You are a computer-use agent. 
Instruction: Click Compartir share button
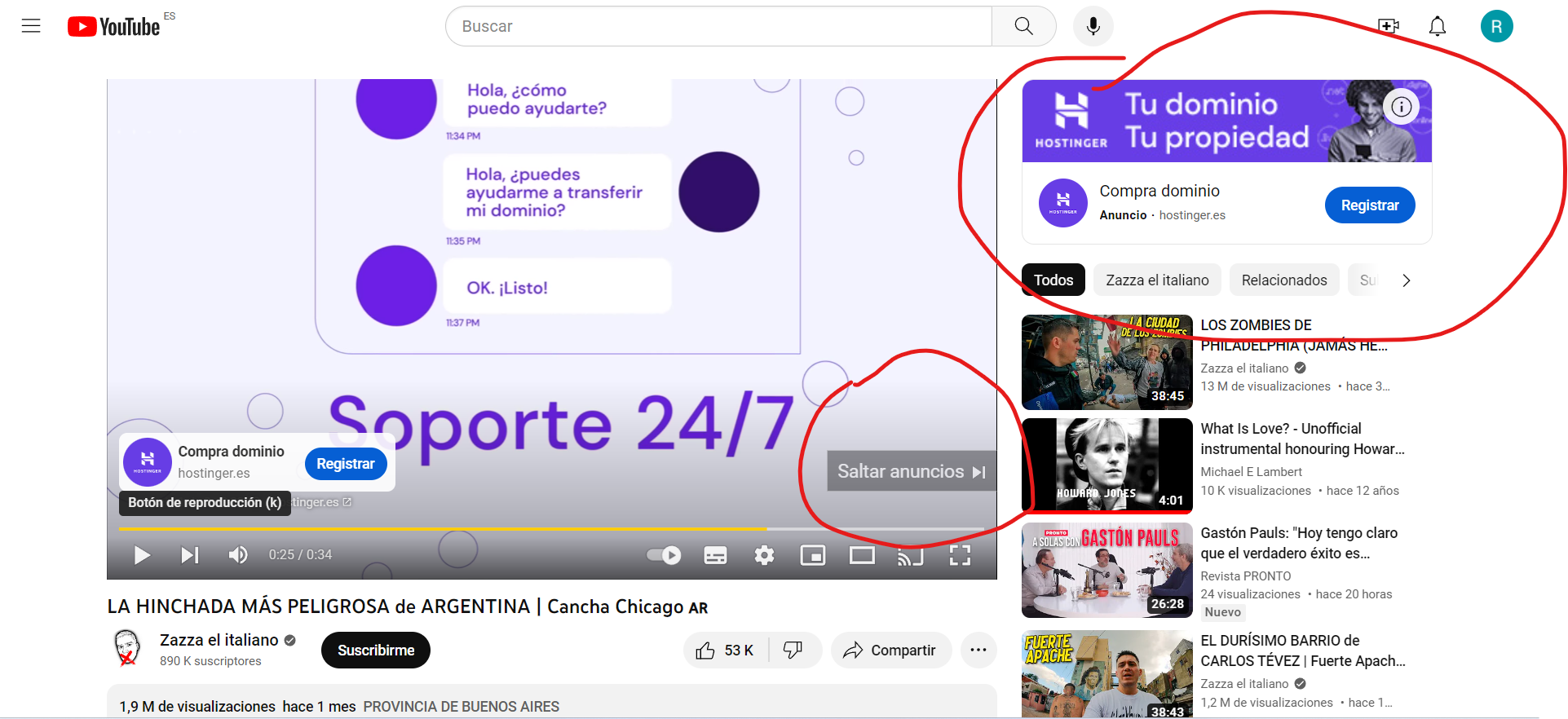891,651
